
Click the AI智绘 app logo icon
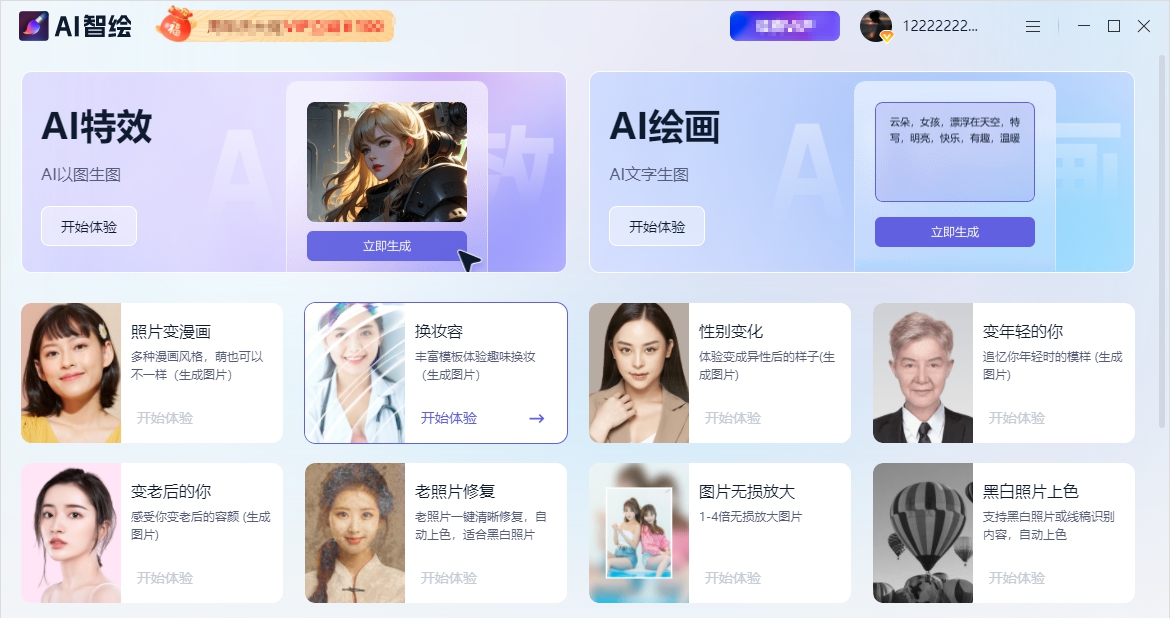point(34,26)
